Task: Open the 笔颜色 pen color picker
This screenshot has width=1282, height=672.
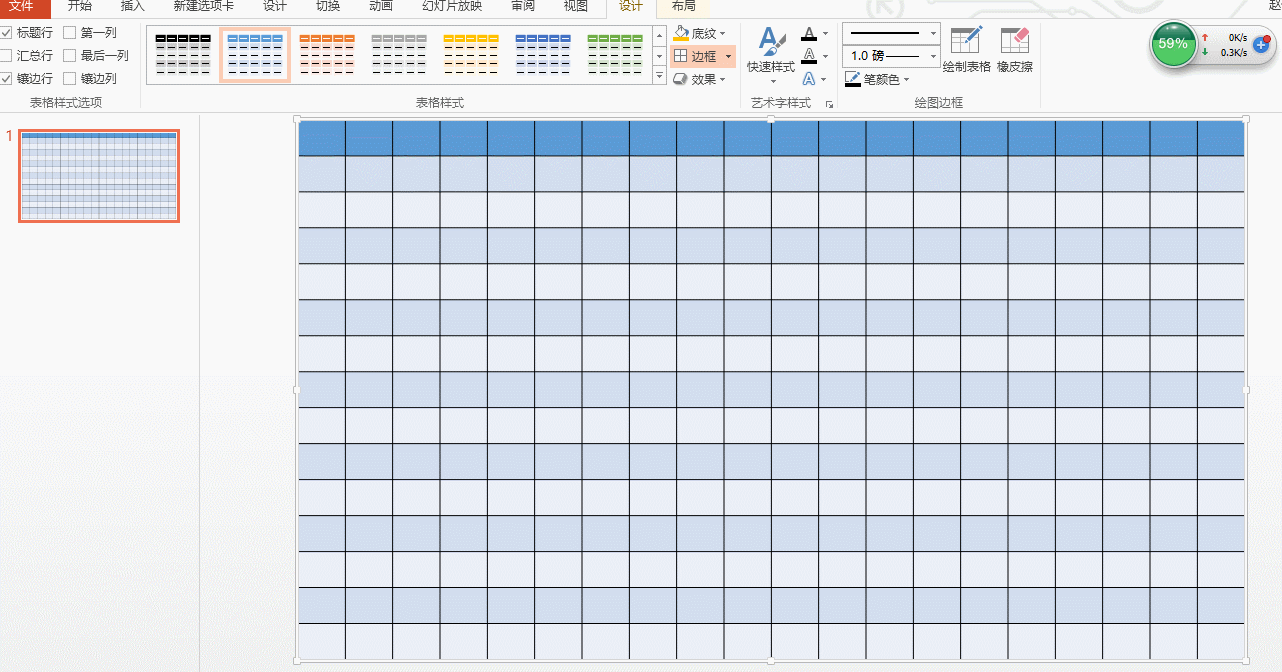Action: (x=877, y=79)
